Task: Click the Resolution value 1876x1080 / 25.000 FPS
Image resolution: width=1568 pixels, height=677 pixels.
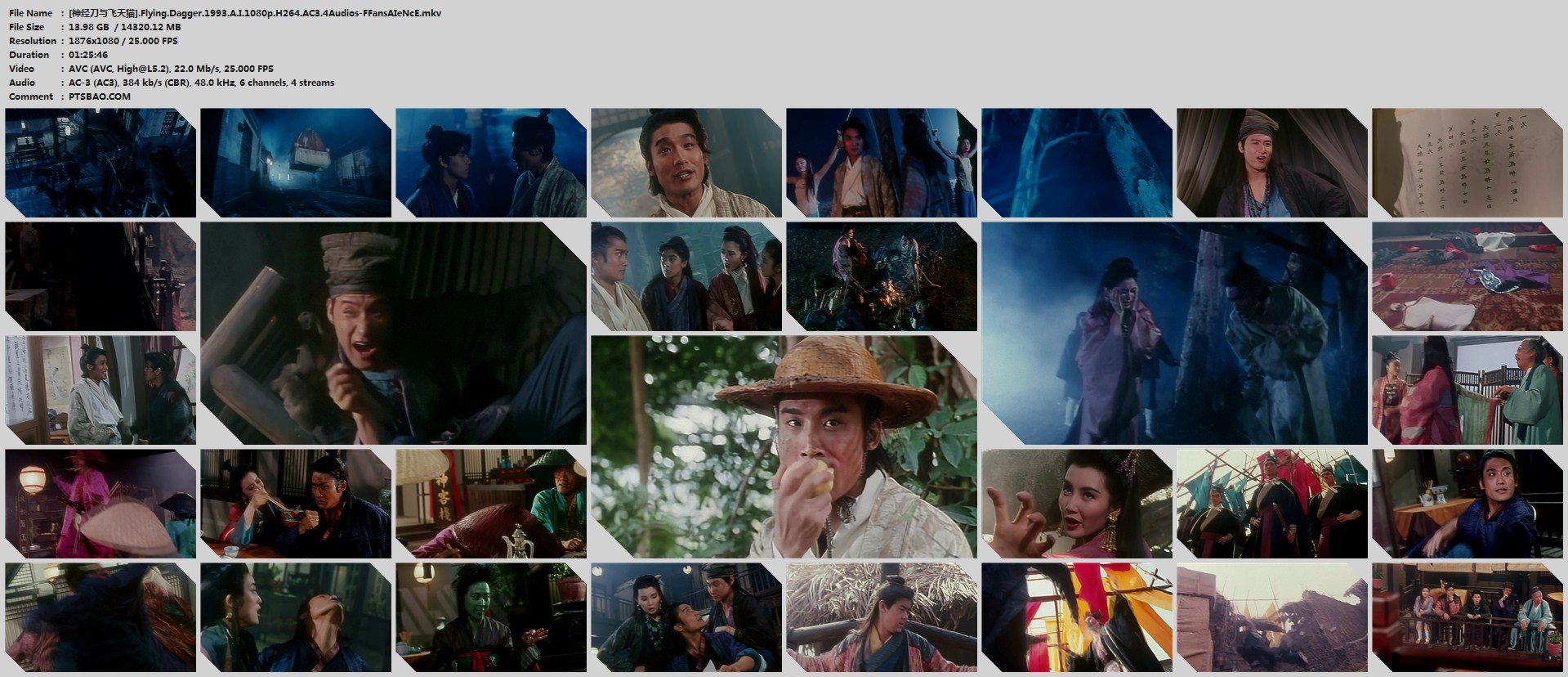Action: point(123,41)
